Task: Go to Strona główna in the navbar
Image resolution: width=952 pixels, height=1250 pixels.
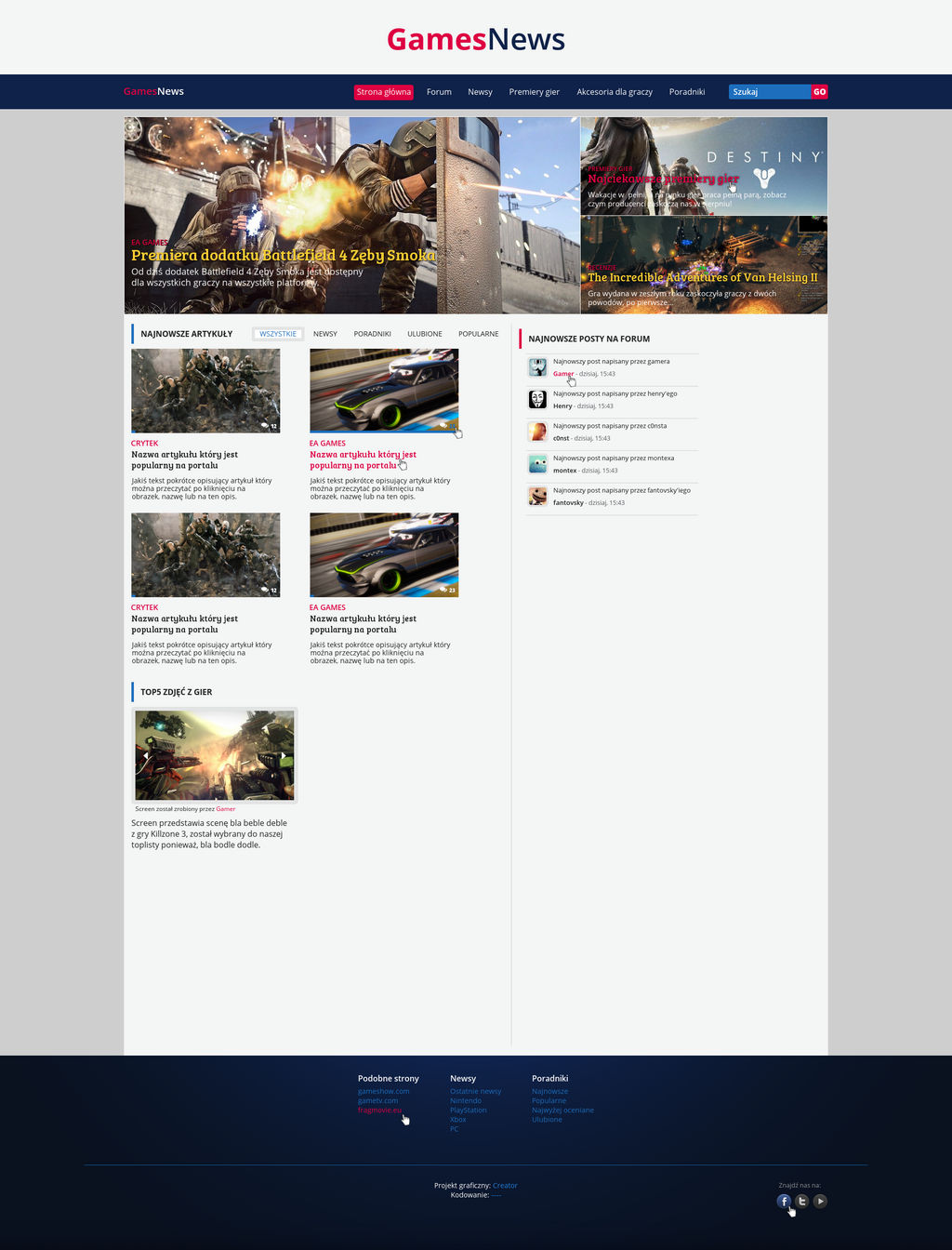Action: coord(384,92)
